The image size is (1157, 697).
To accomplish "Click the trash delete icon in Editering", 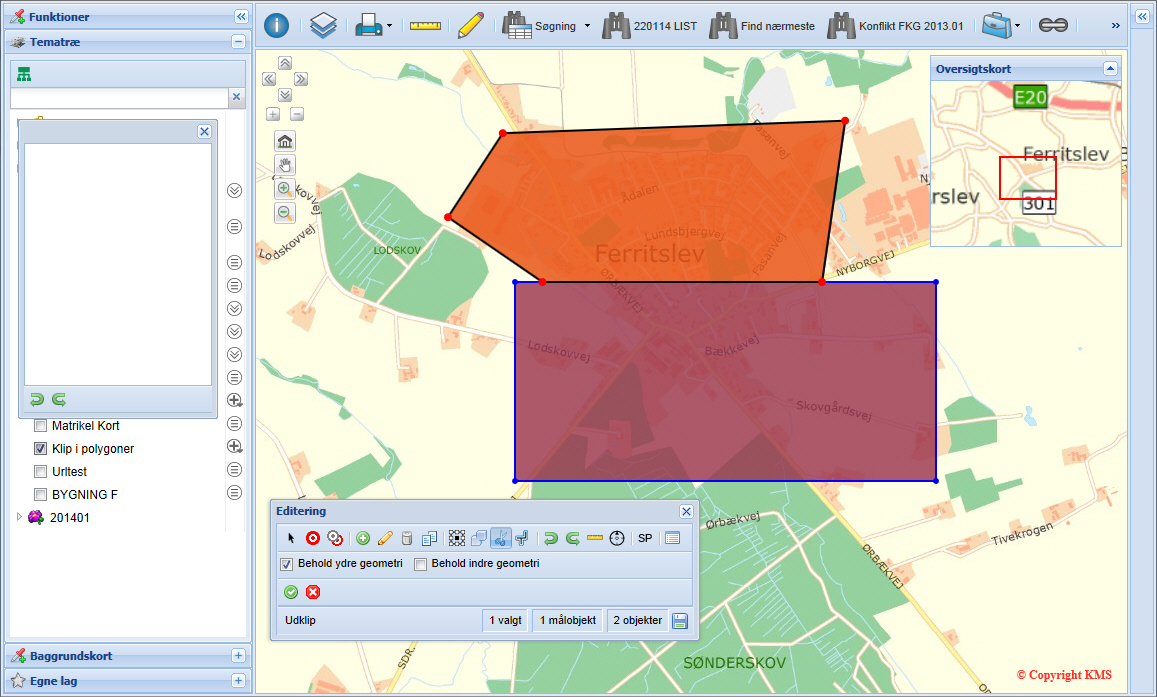I will coord(407,538).
